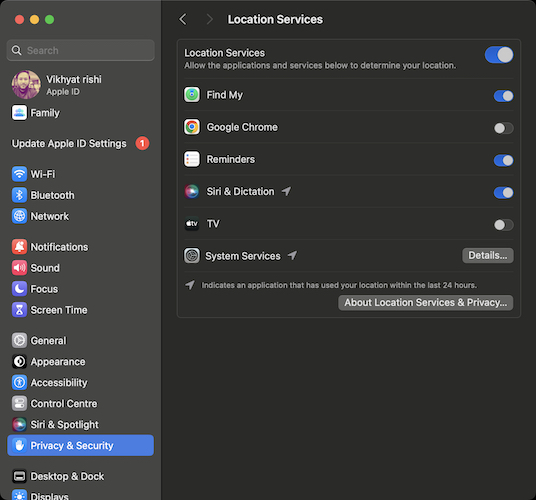Select the Focus label in sidebar
This screenshot has height=500, width=536.
[x=44, y=289]
